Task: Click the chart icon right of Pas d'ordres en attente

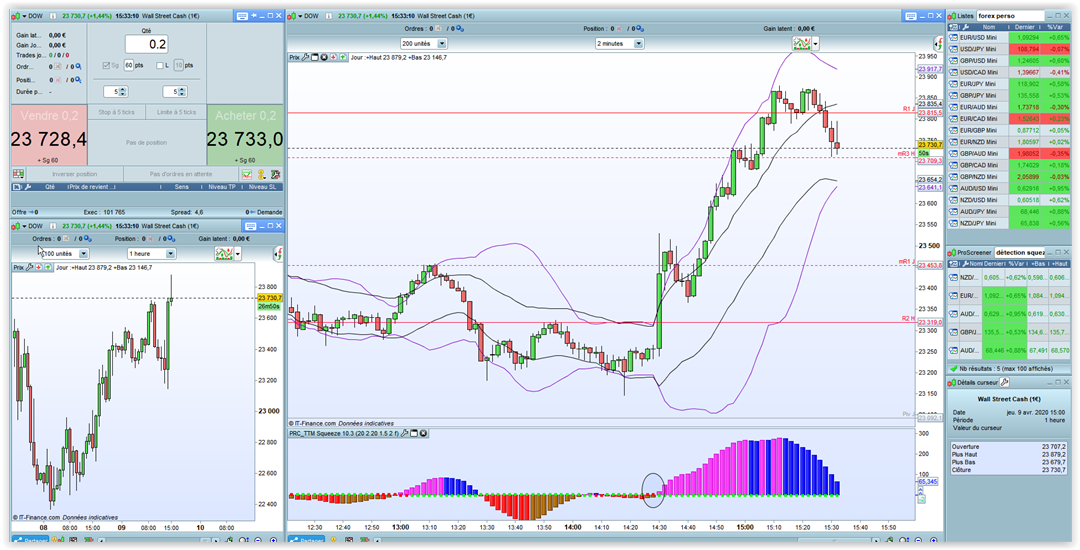Action: tap(247, 174)
